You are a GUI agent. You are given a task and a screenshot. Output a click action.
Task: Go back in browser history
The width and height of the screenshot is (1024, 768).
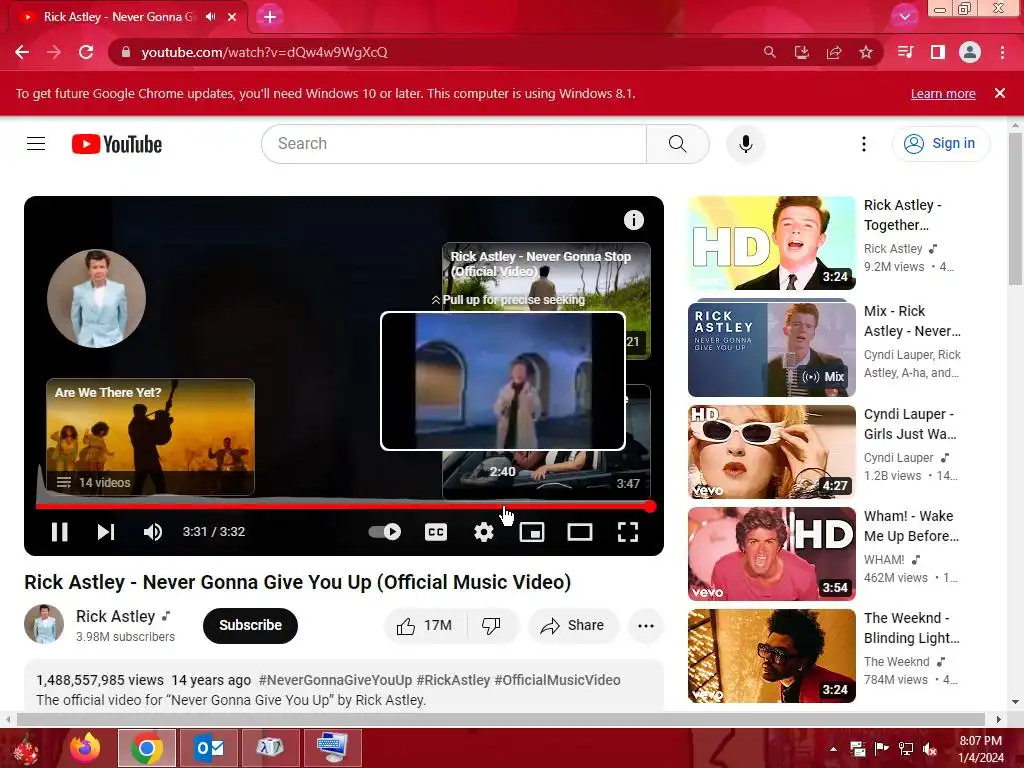(x=22, y=52)
